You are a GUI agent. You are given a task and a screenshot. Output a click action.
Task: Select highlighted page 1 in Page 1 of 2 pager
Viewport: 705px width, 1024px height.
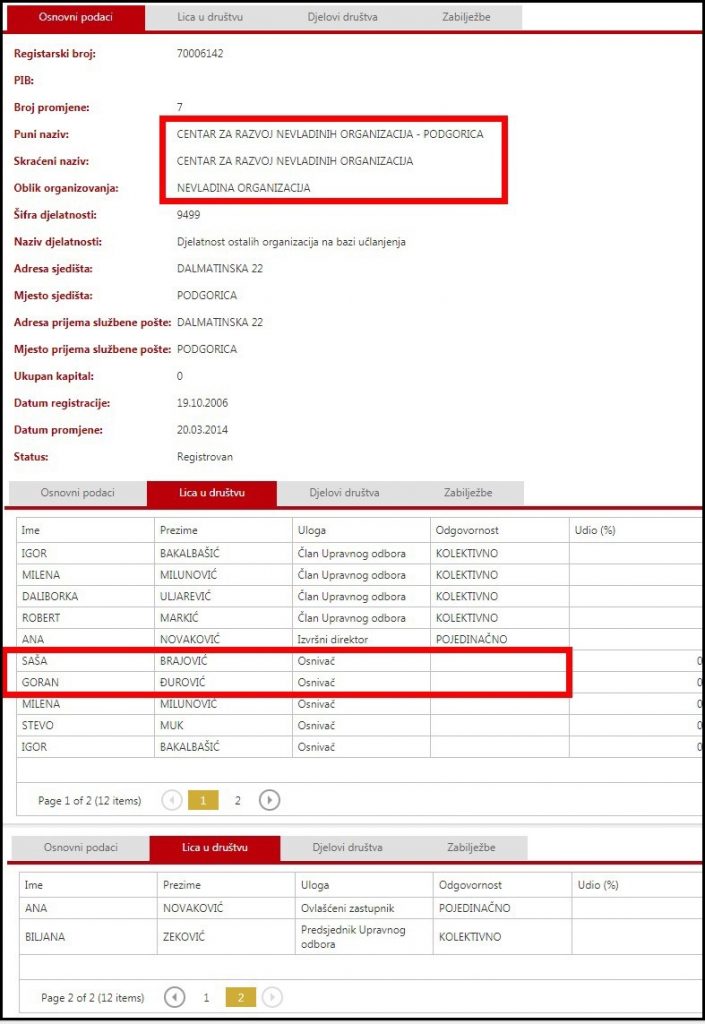203,800
